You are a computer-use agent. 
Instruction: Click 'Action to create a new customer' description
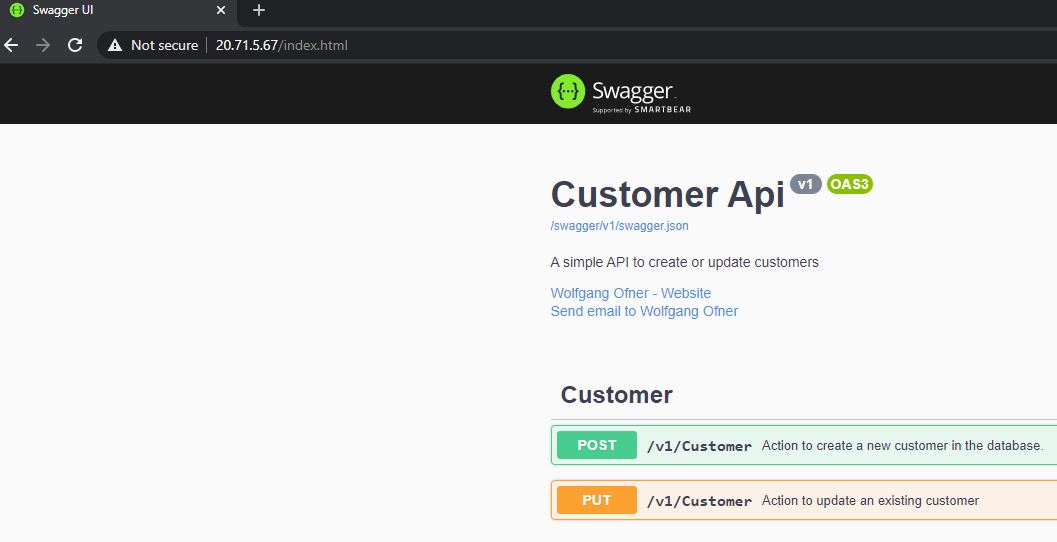(x=902, y=446)
